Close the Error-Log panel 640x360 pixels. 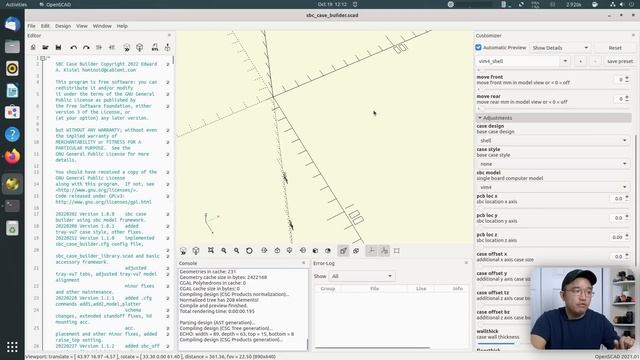[466, 263]
